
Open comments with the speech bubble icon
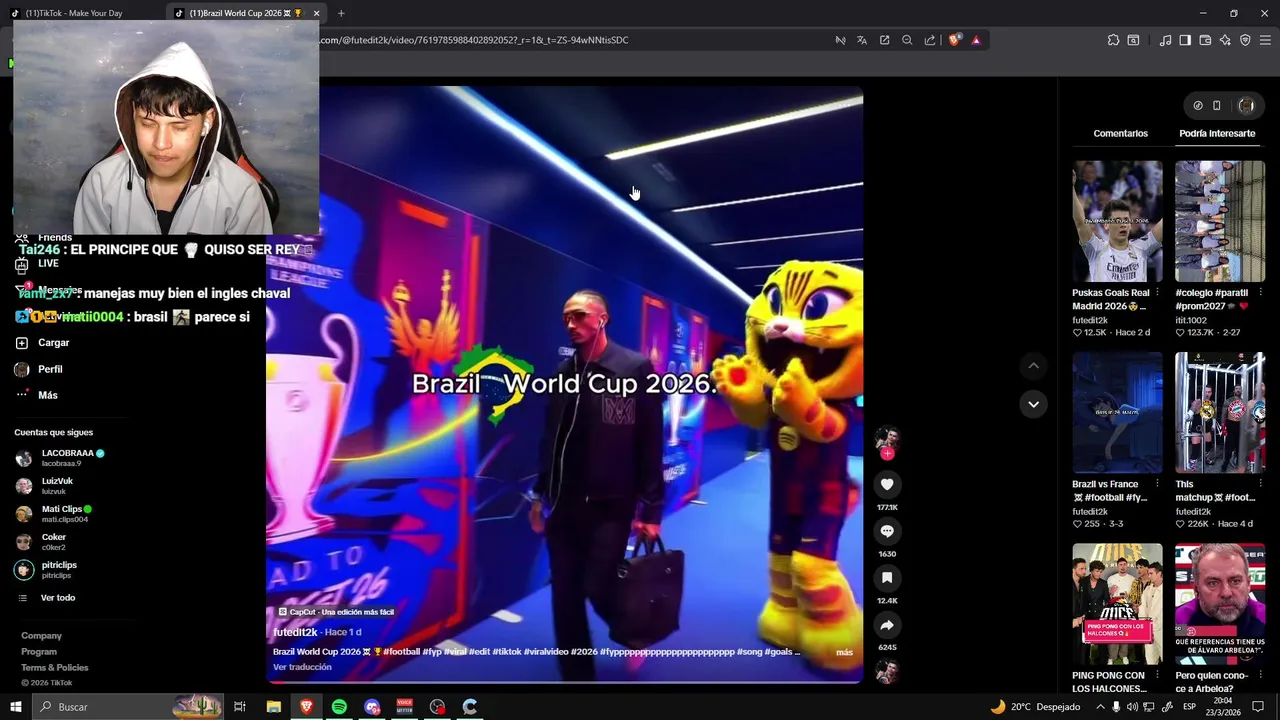tap(887, 531)
